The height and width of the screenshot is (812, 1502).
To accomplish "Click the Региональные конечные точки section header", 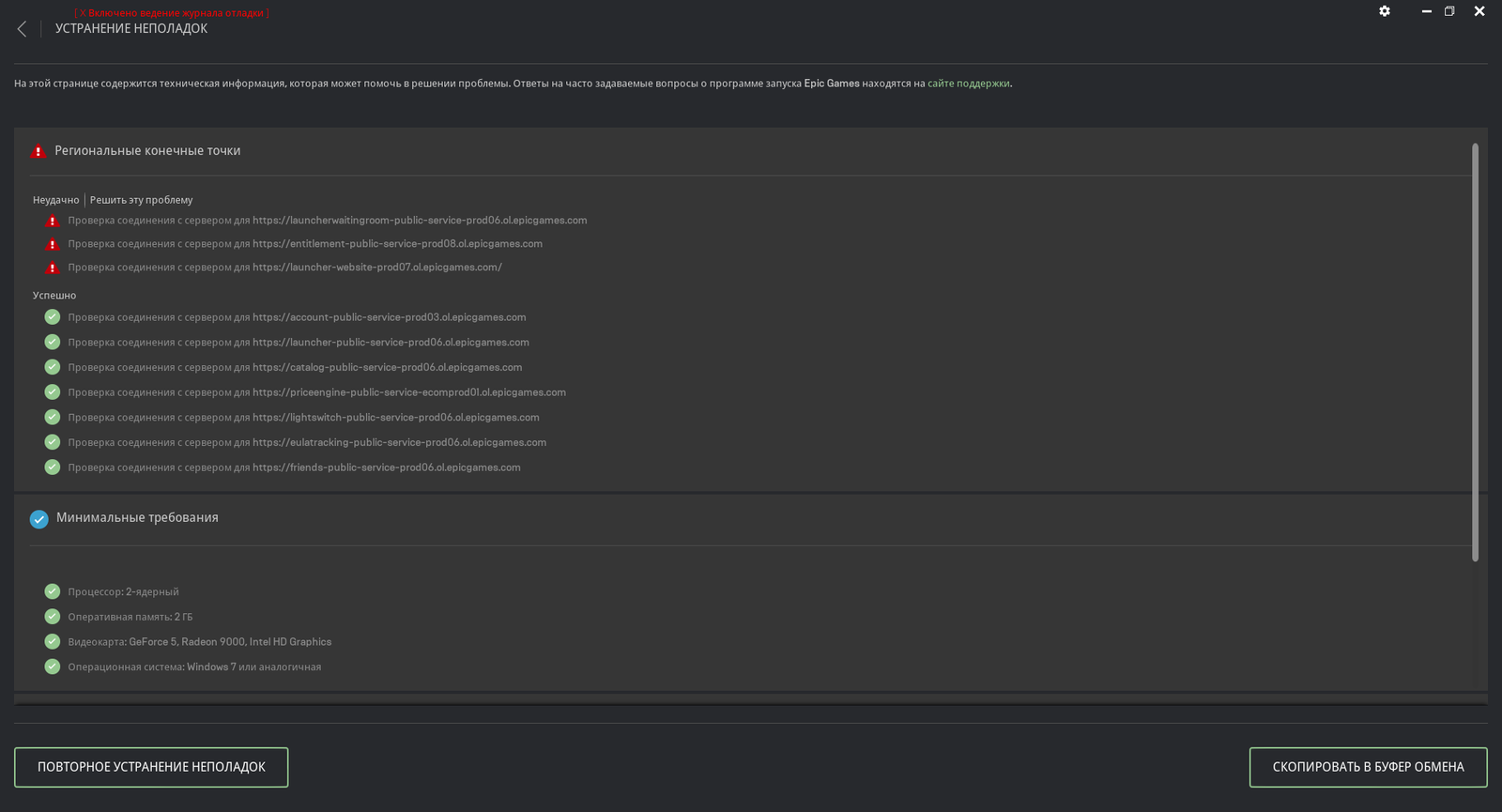I will [x=147, y=150].
